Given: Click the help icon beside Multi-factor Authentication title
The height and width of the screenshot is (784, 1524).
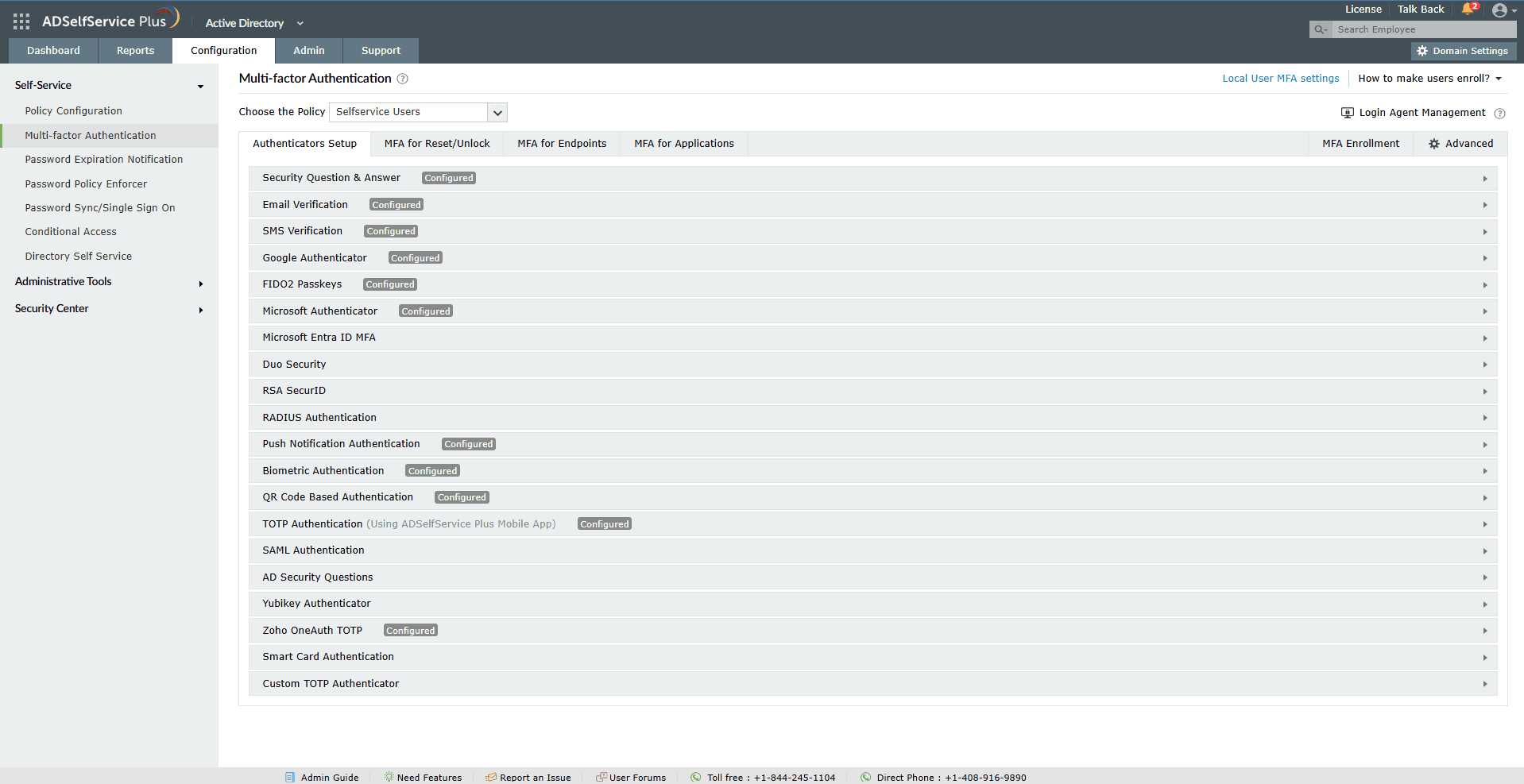Looking at the screenshot, I should point(403,79).
